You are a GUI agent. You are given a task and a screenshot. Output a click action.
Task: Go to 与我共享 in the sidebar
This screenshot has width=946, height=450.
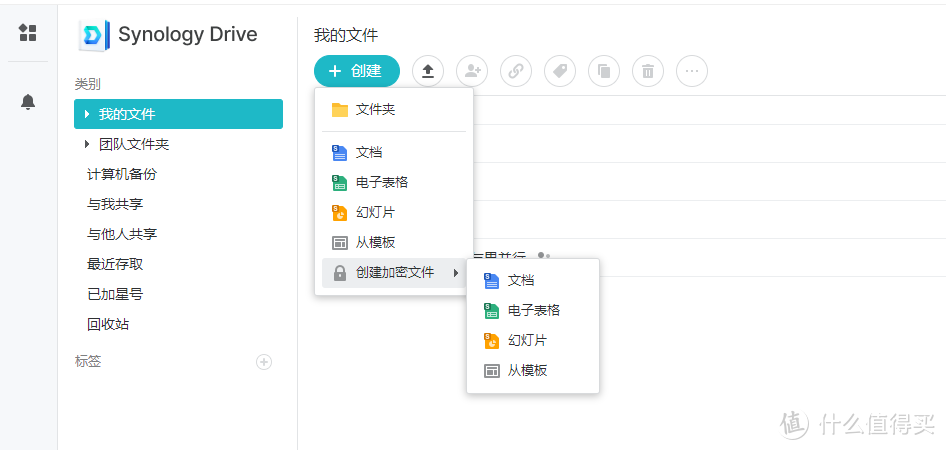pos(115,204)
